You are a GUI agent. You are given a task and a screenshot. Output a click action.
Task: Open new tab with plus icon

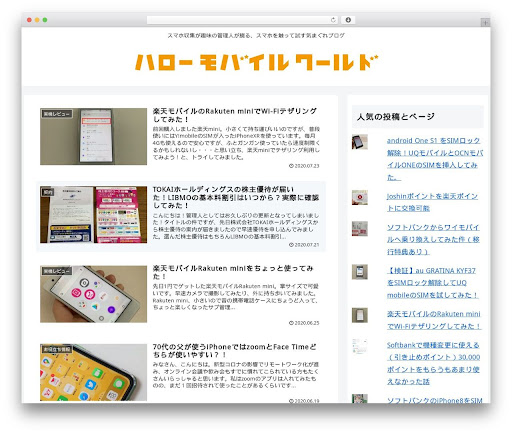(485, 22)
